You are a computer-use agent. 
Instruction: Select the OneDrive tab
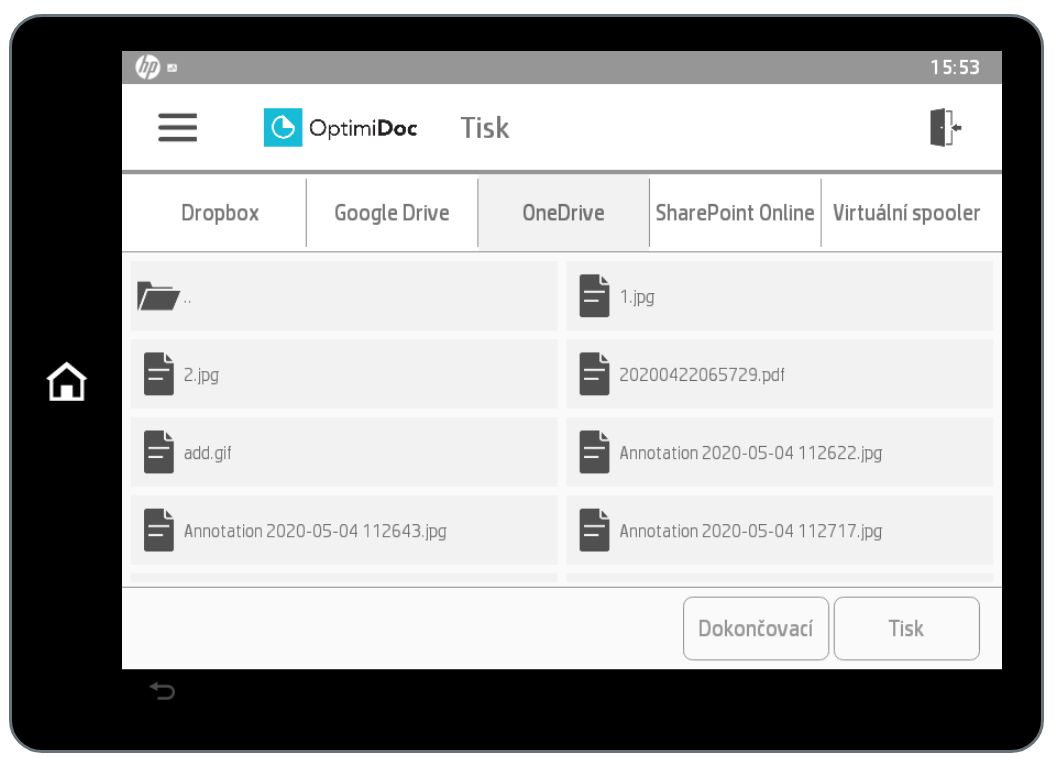564,213
